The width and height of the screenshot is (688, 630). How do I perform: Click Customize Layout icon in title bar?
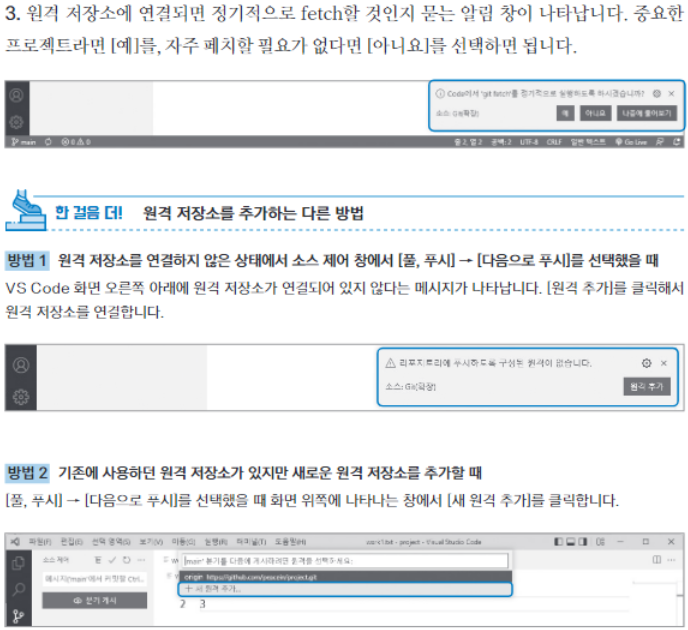(x=600, y=542)
